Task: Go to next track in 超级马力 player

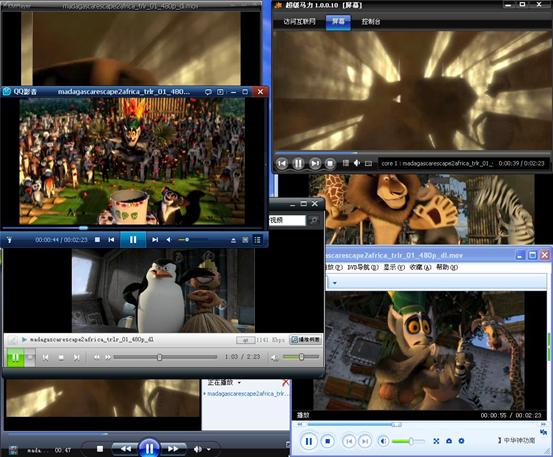Action: tap(315, 163)
